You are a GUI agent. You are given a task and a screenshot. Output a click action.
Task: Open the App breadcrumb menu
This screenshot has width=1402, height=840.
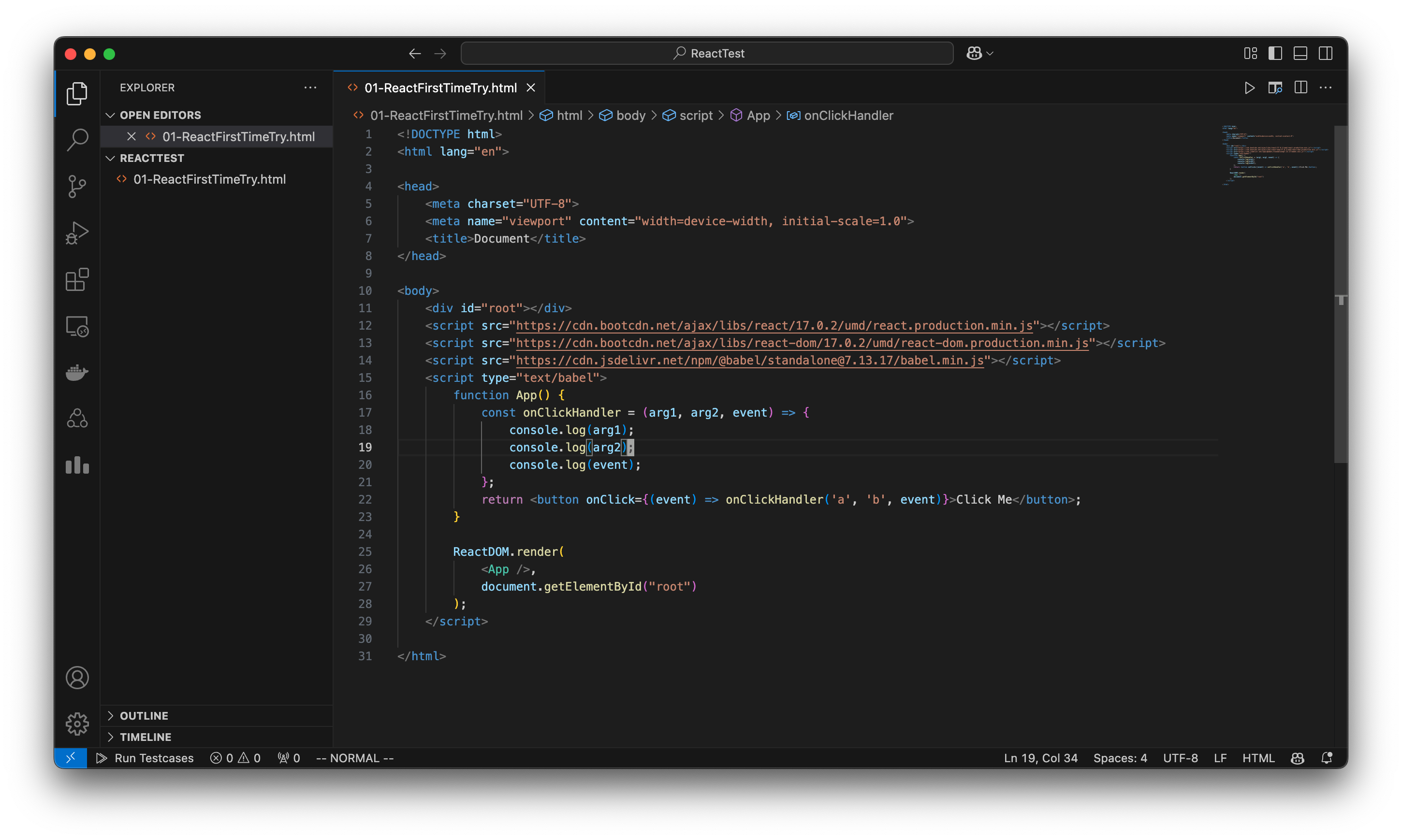coord(758,115)
